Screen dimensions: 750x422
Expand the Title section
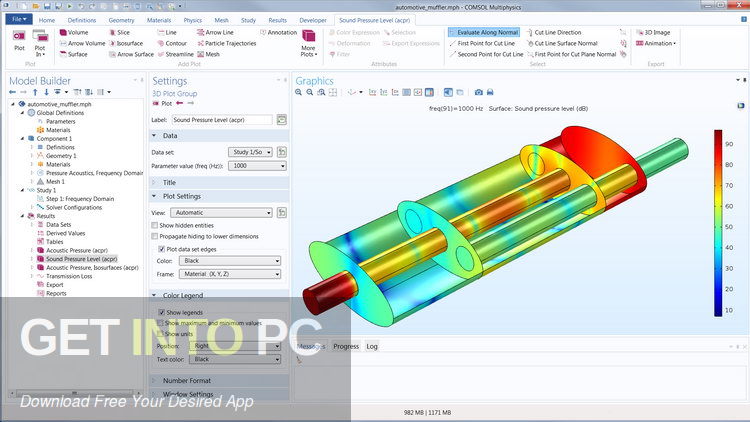(x=154, y=182)
